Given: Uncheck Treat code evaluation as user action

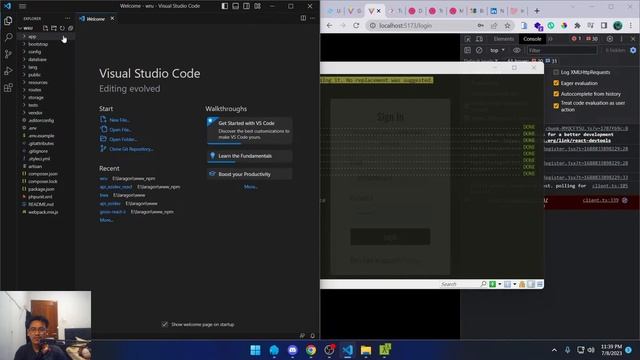Looking at the screenshot, I should tap(556, 106).
